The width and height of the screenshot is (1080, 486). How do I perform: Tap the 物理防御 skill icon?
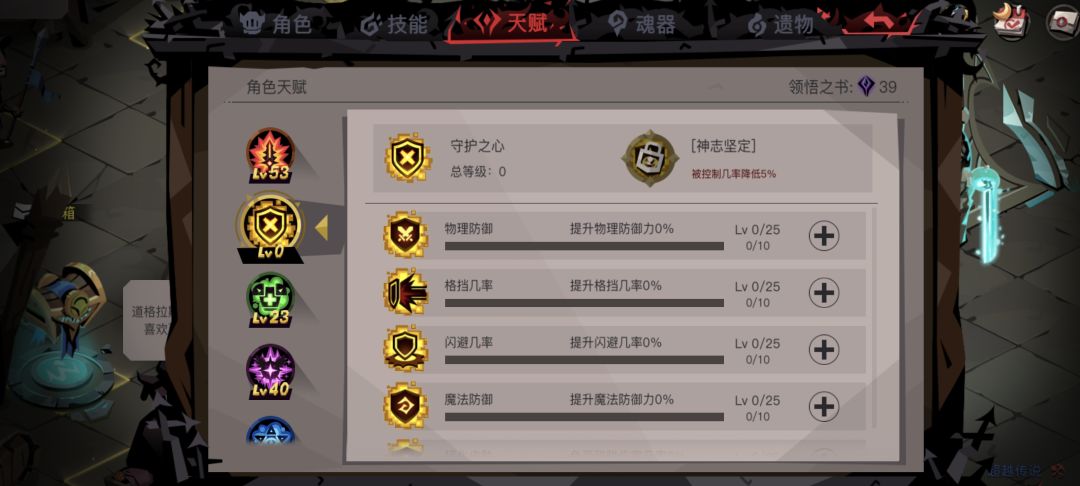coord(405,235)
